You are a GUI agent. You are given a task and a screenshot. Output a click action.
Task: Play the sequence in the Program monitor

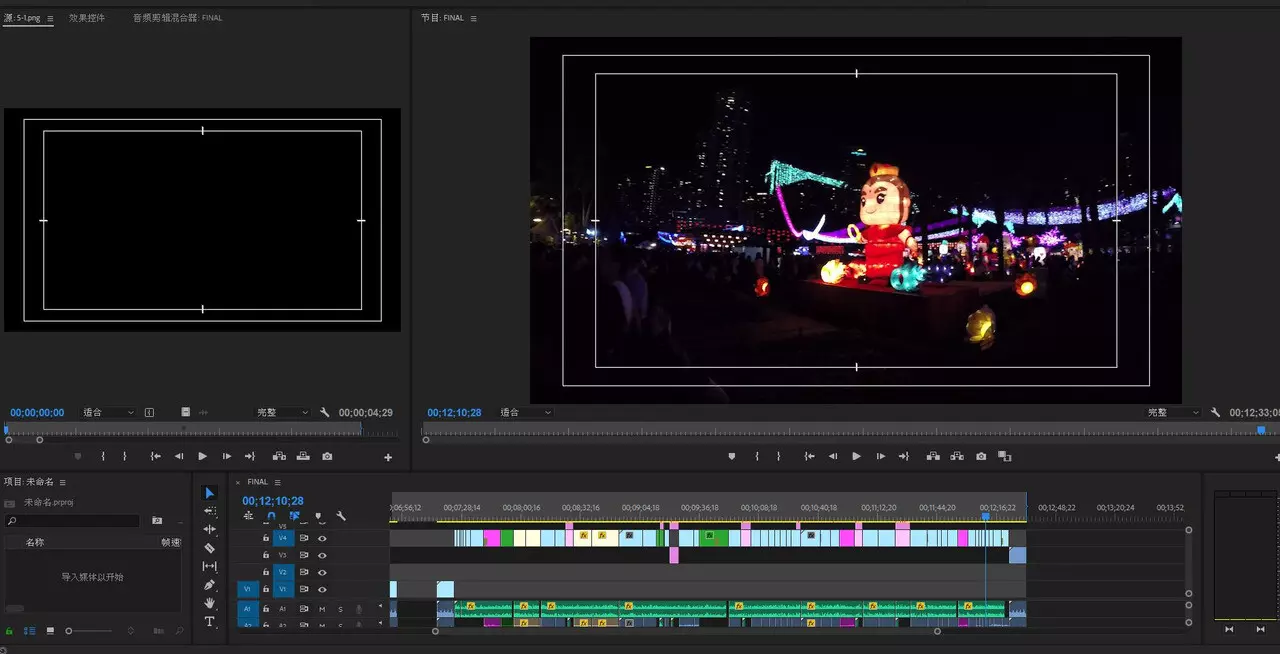856,456
